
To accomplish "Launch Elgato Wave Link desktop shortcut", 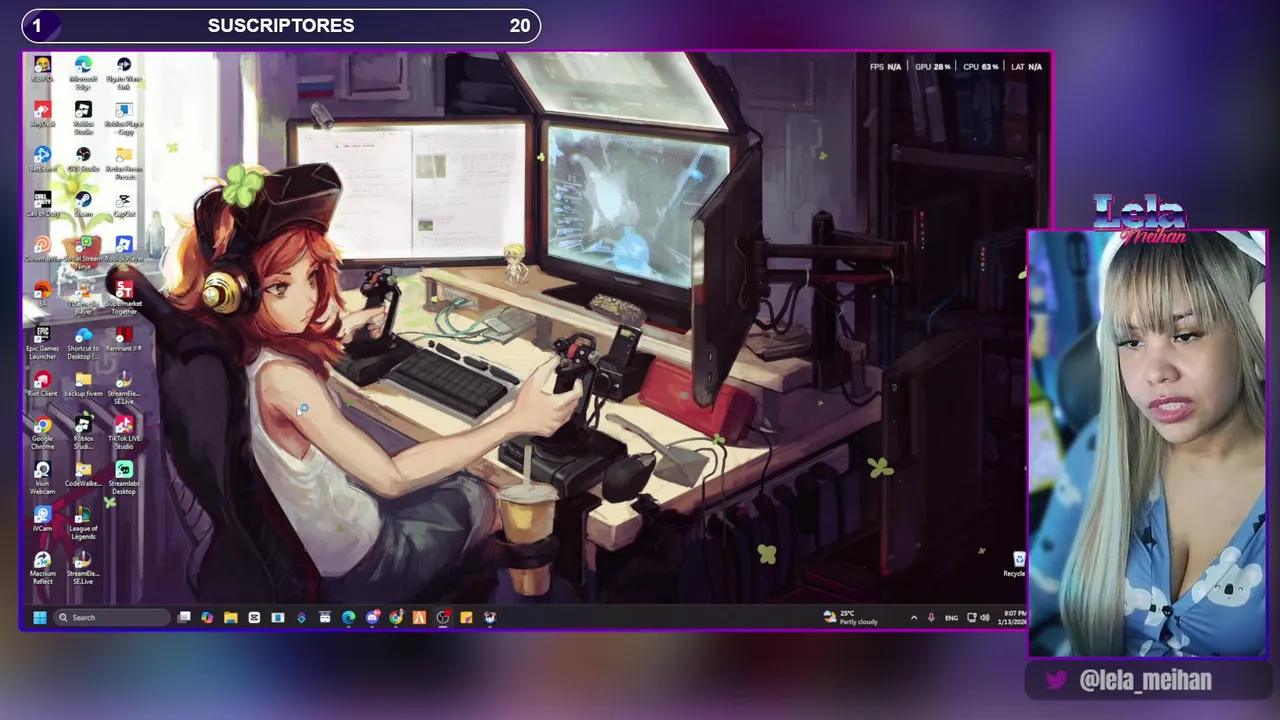I will pos(124,72).
